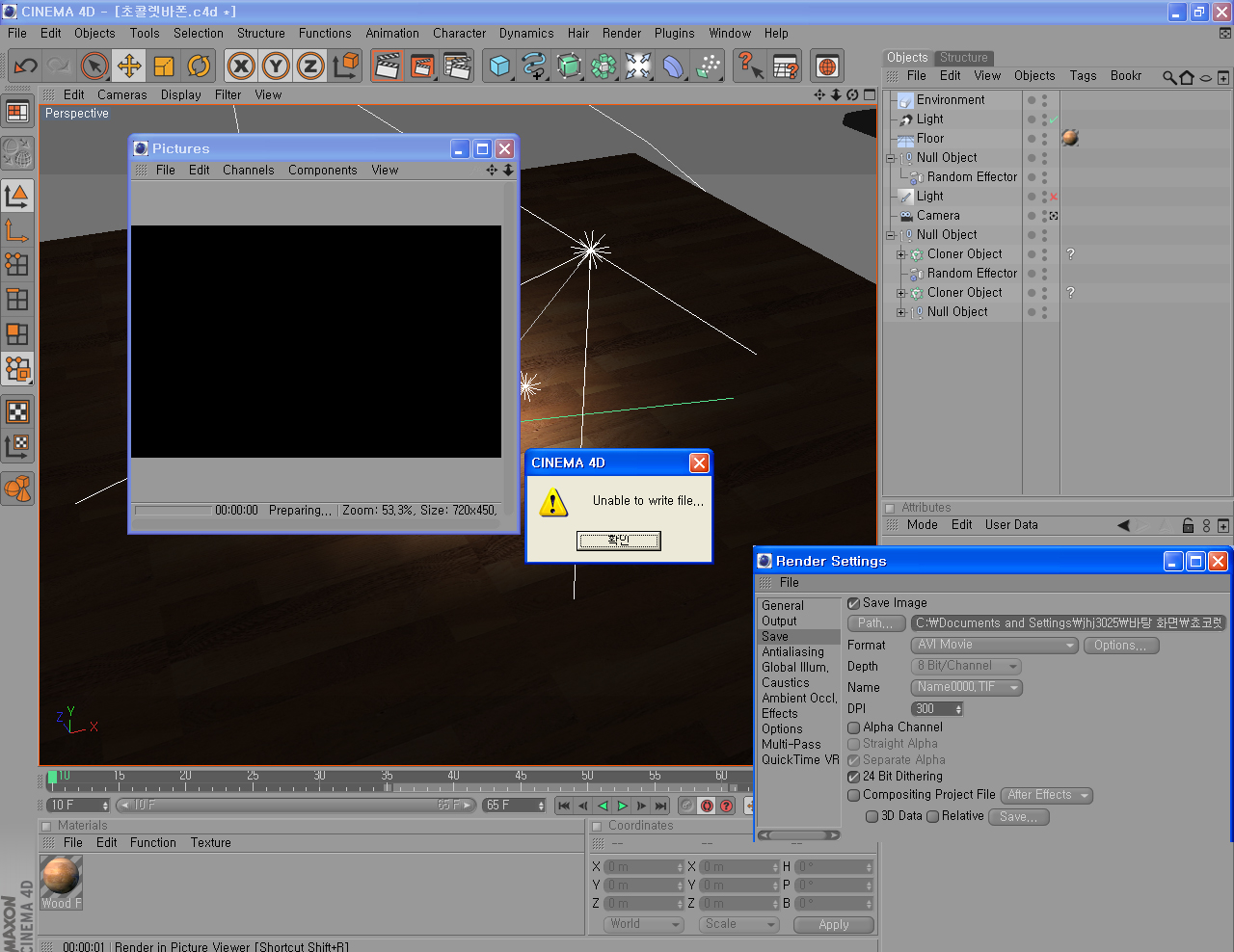The image size is (1234, 952).
Task: Select Multi-Pass in Render Settings list
Action: [x=791, y=745]
